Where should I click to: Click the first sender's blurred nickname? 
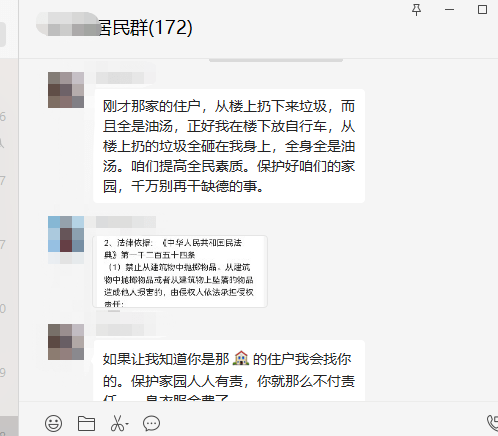click(126, 78)
